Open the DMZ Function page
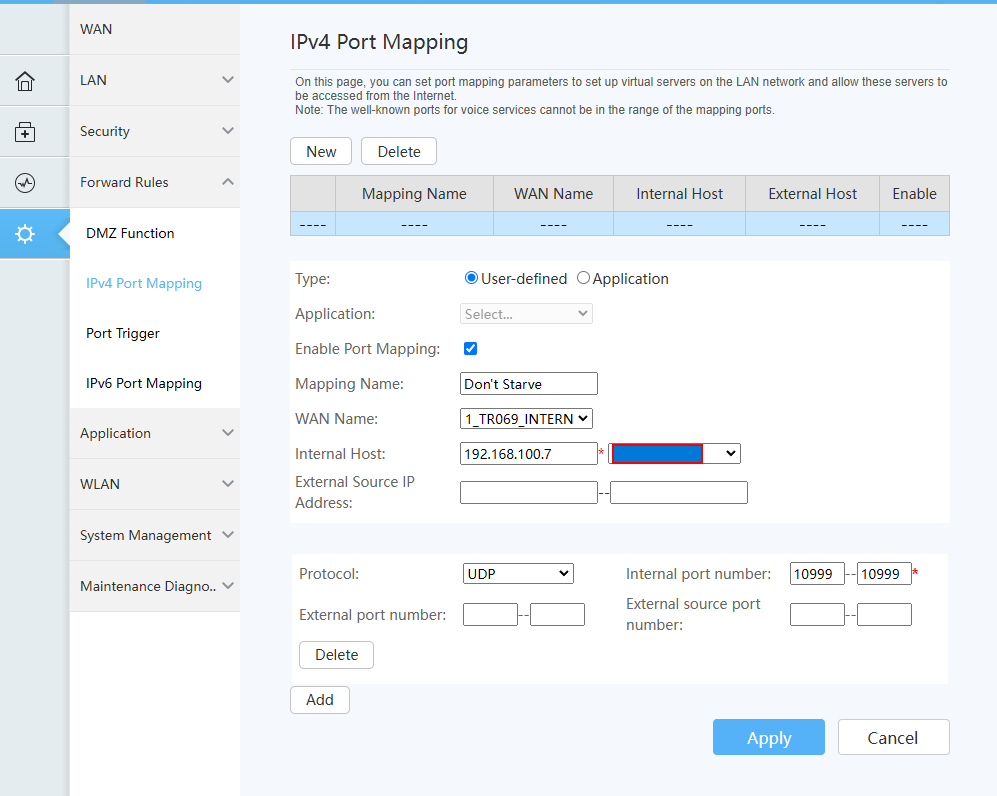This screenshot has height=796, width=997. click(x=130, y=233)
